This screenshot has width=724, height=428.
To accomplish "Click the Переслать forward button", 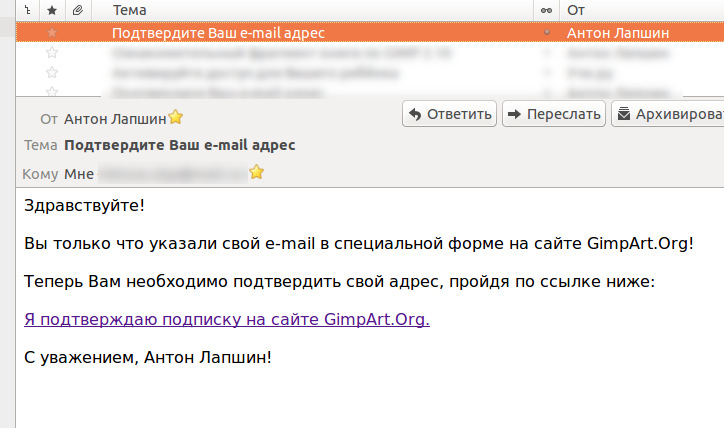I will click(x=554, y=114).
